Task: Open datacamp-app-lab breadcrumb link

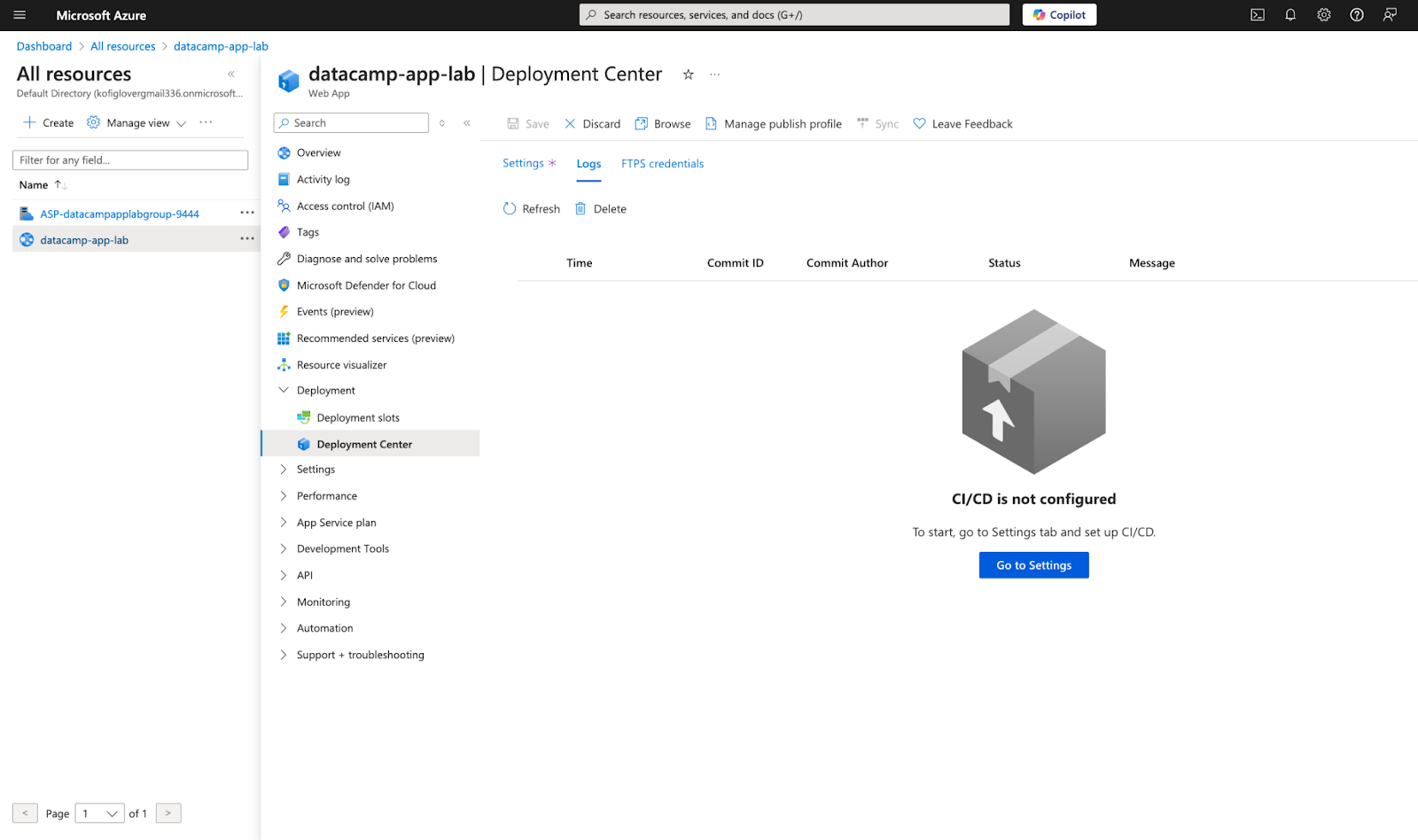Action: (221, 46)
